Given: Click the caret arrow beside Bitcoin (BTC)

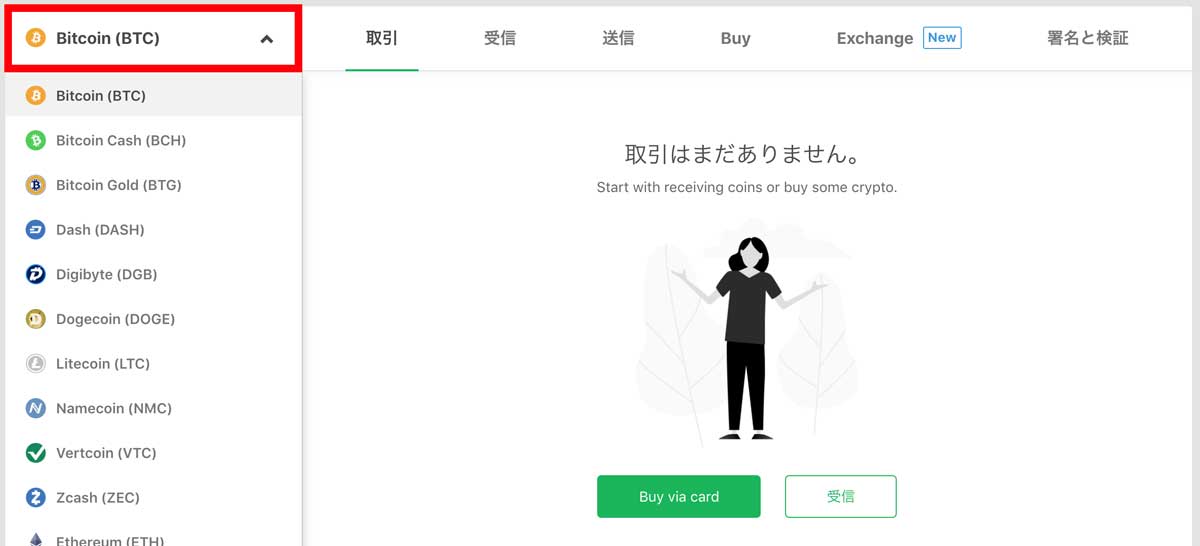Looking at the screenshot, I should pyautogui.click(x=266, y=39).
